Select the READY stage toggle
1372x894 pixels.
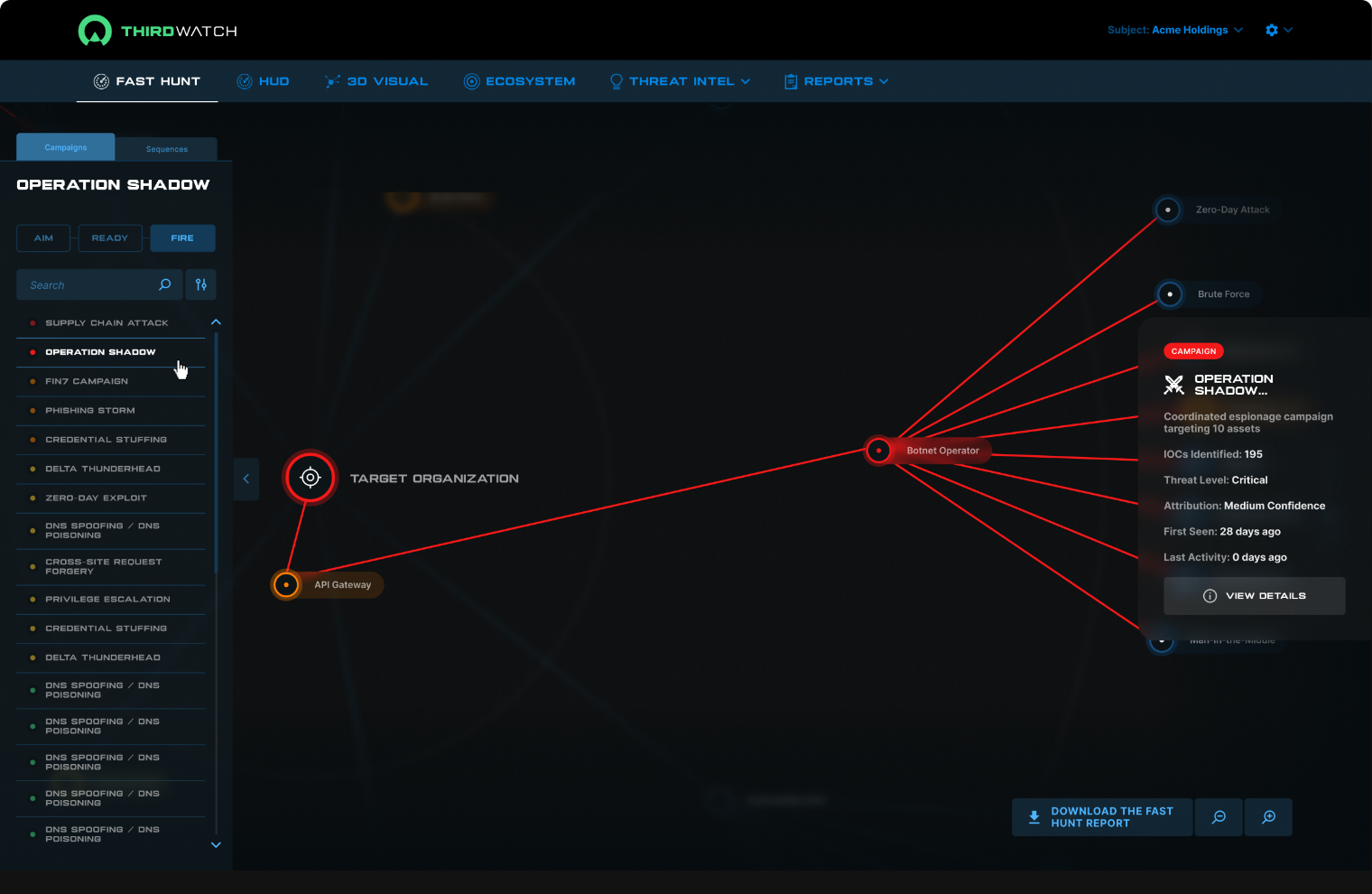click(x=110, y=238)
